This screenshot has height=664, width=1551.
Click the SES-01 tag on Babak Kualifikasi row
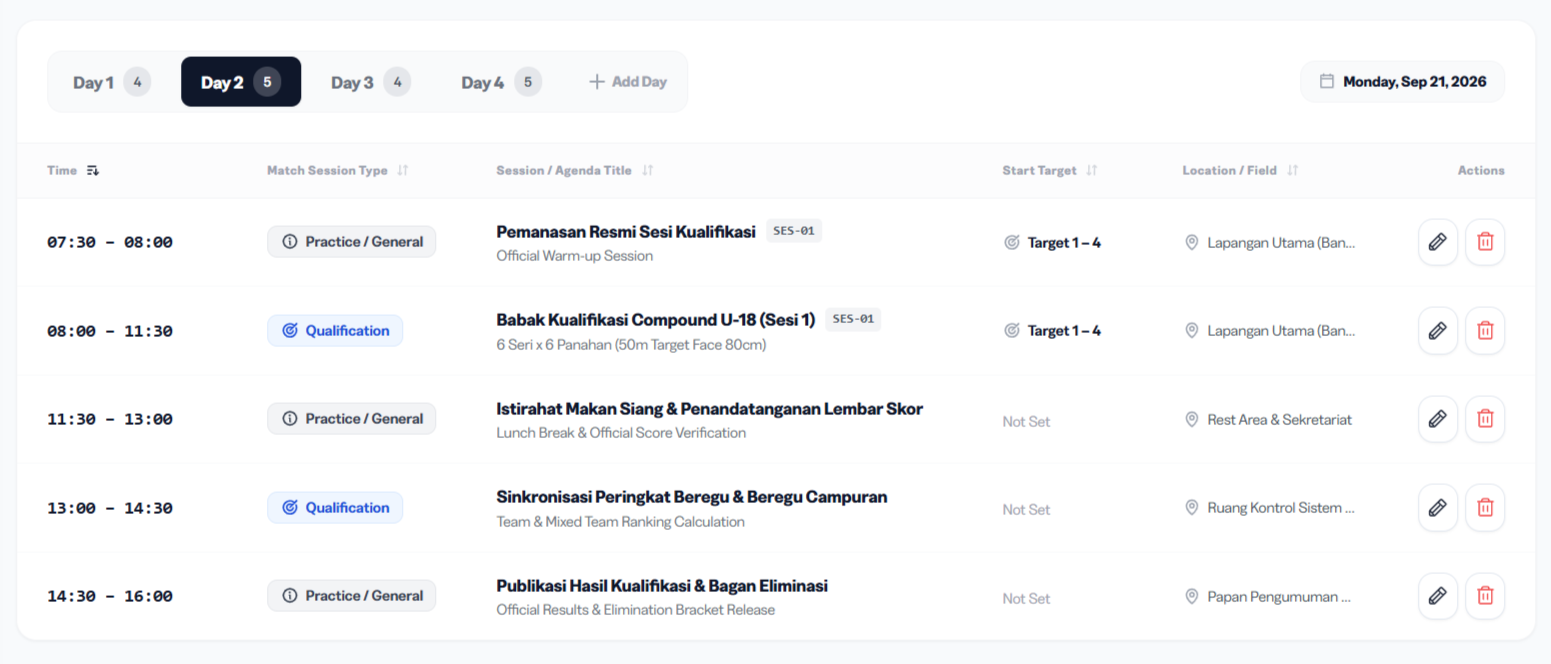(x=853, y=320)
